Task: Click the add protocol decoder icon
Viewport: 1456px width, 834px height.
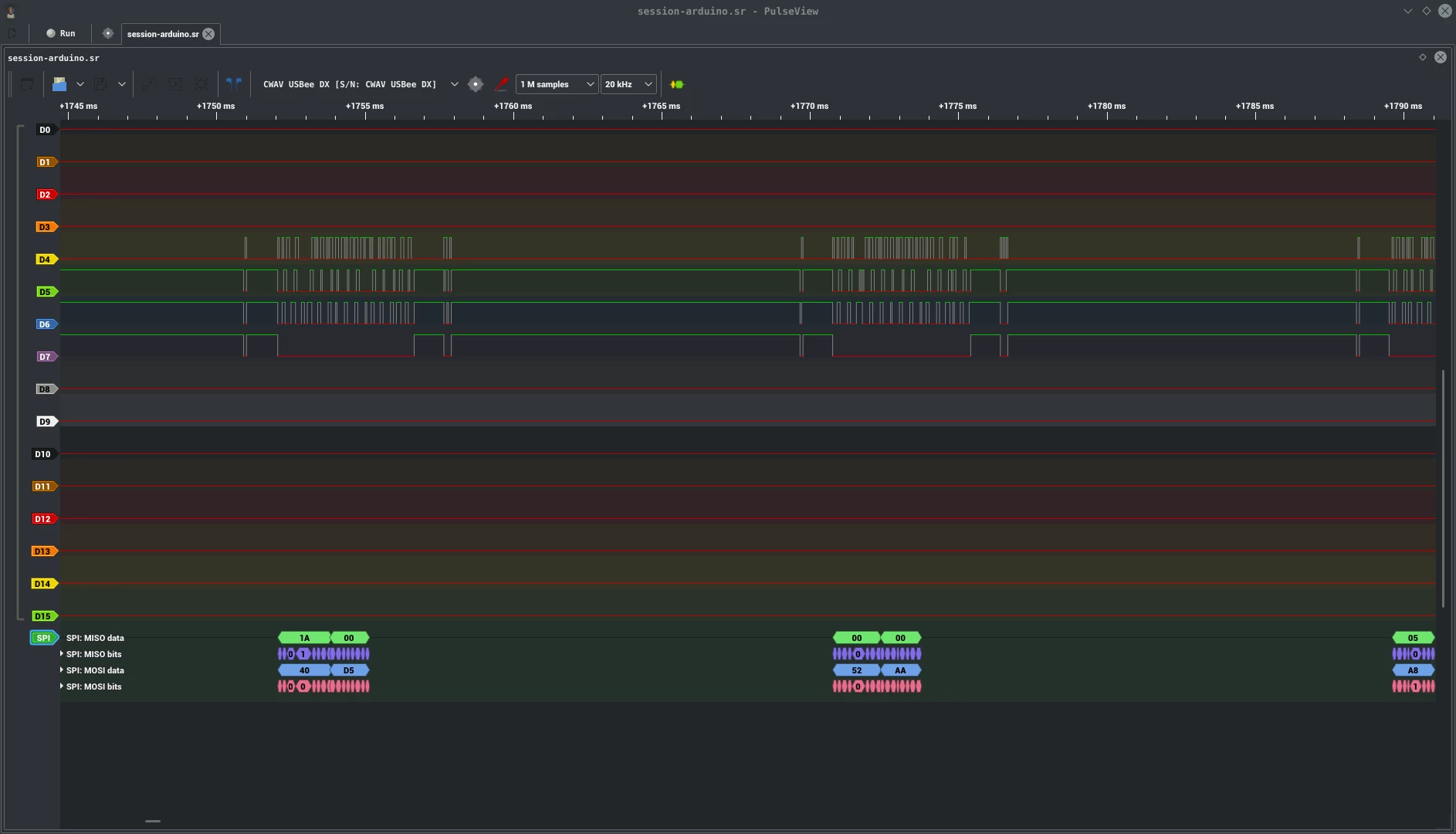Action: [677, 84]
